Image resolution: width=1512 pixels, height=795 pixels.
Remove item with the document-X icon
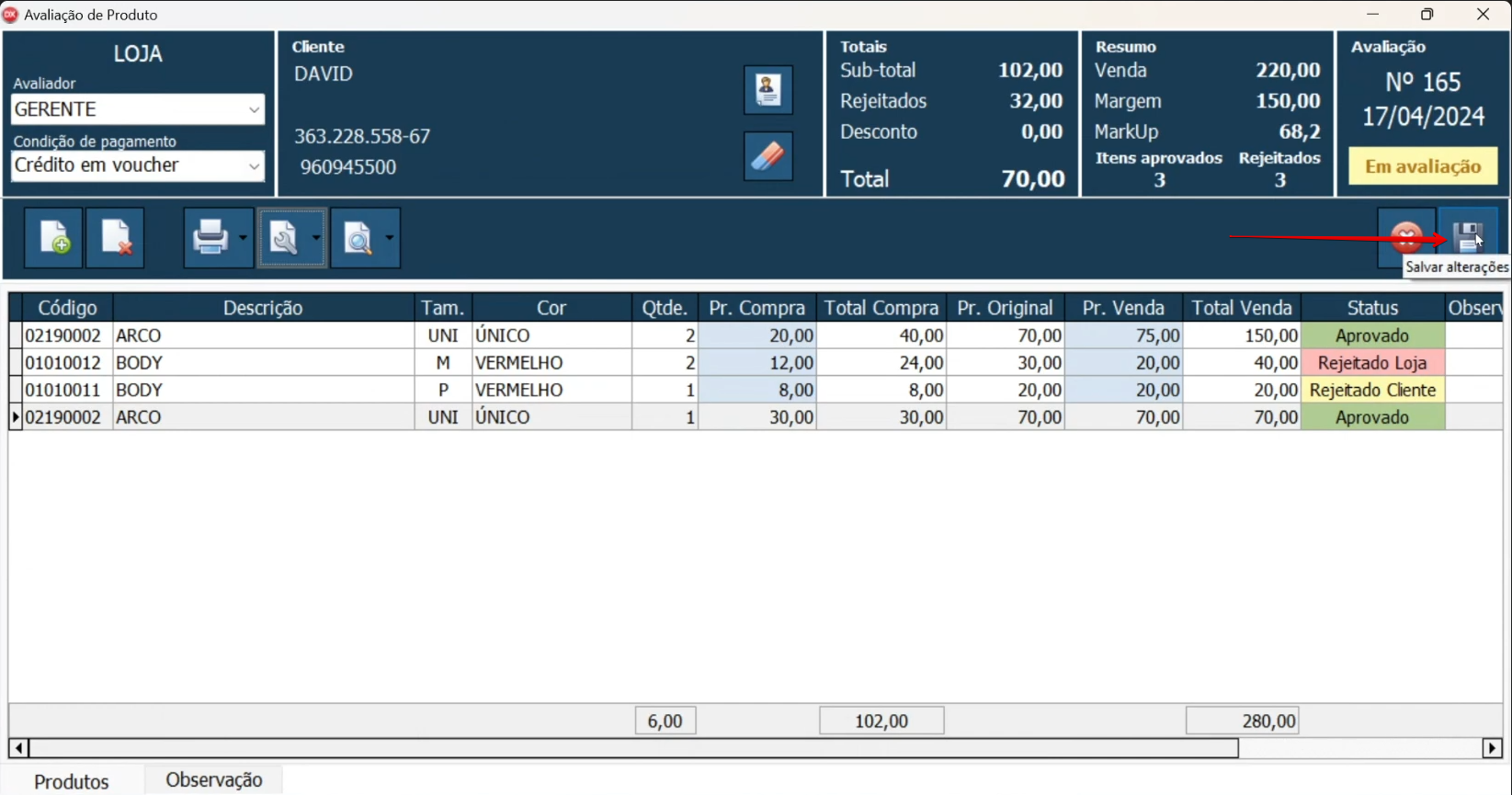pyautogui.click(x=115, y=238)
